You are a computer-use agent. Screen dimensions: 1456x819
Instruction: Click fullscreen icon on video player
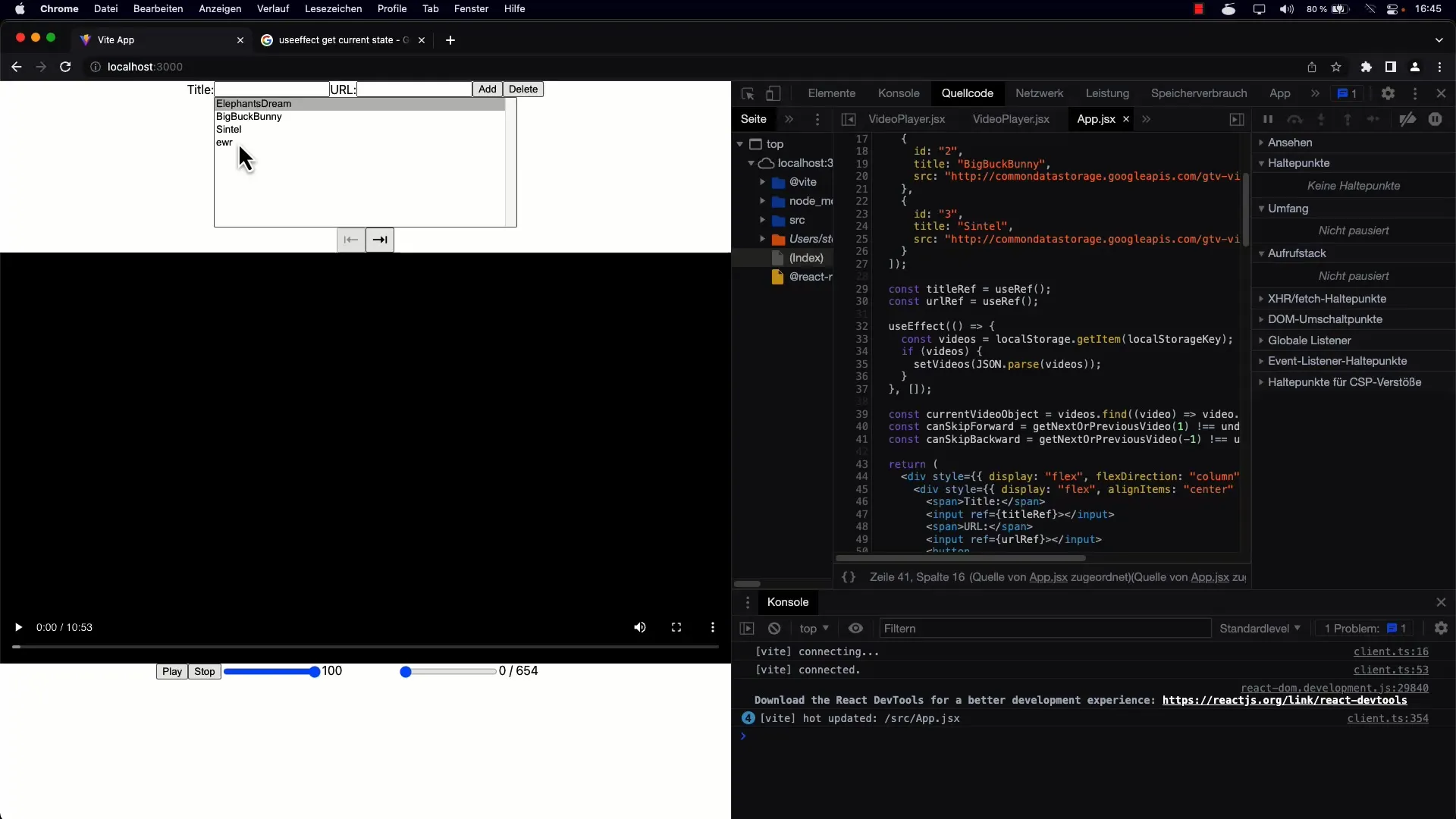676,627
